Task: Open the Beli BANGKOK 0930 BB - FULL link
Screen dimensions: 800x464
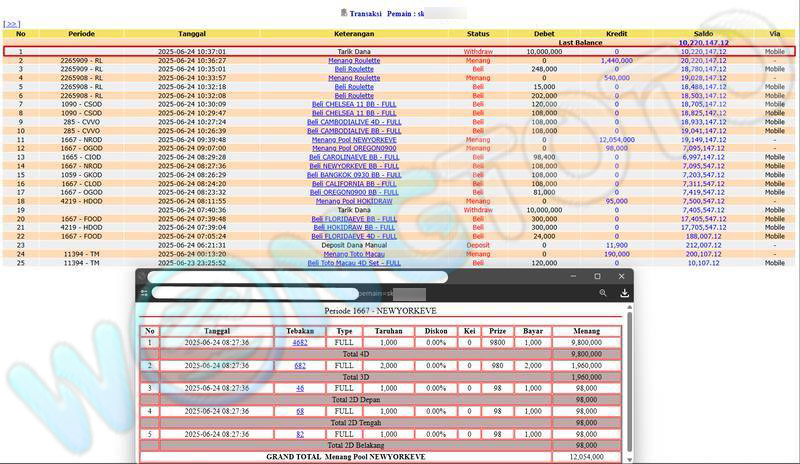Action: point(354,174)
